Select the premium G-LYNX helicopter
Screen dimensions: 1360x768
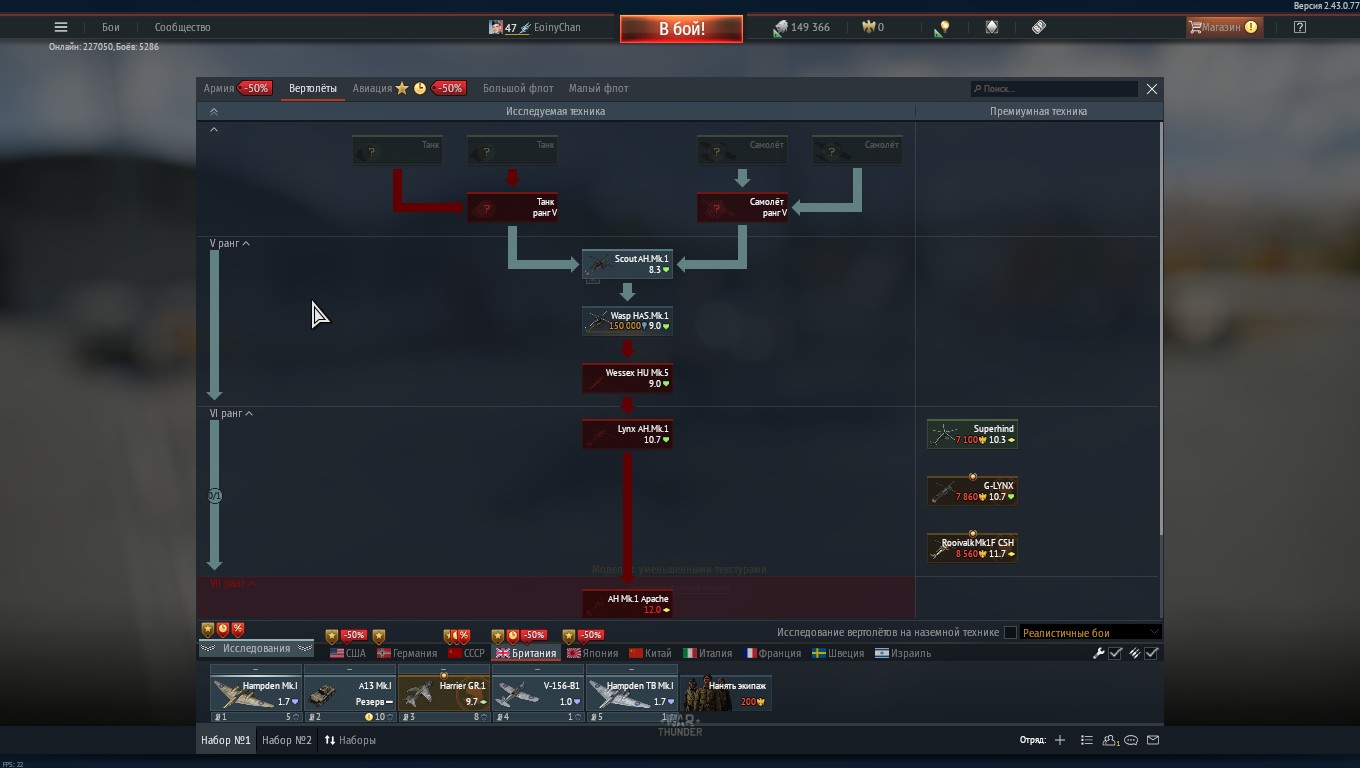(972, 491)
